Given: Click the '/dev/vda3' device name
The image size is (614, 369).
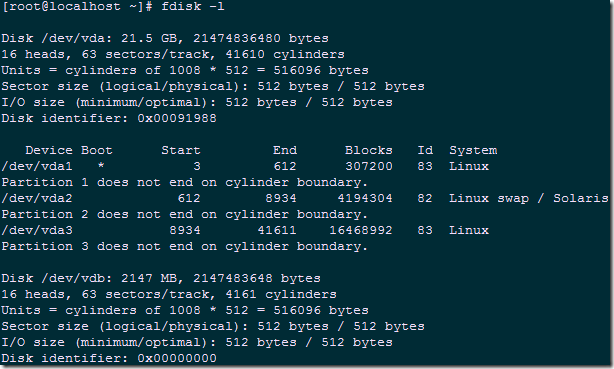Looking at the screenshot, I should click(x=37, y=230).
